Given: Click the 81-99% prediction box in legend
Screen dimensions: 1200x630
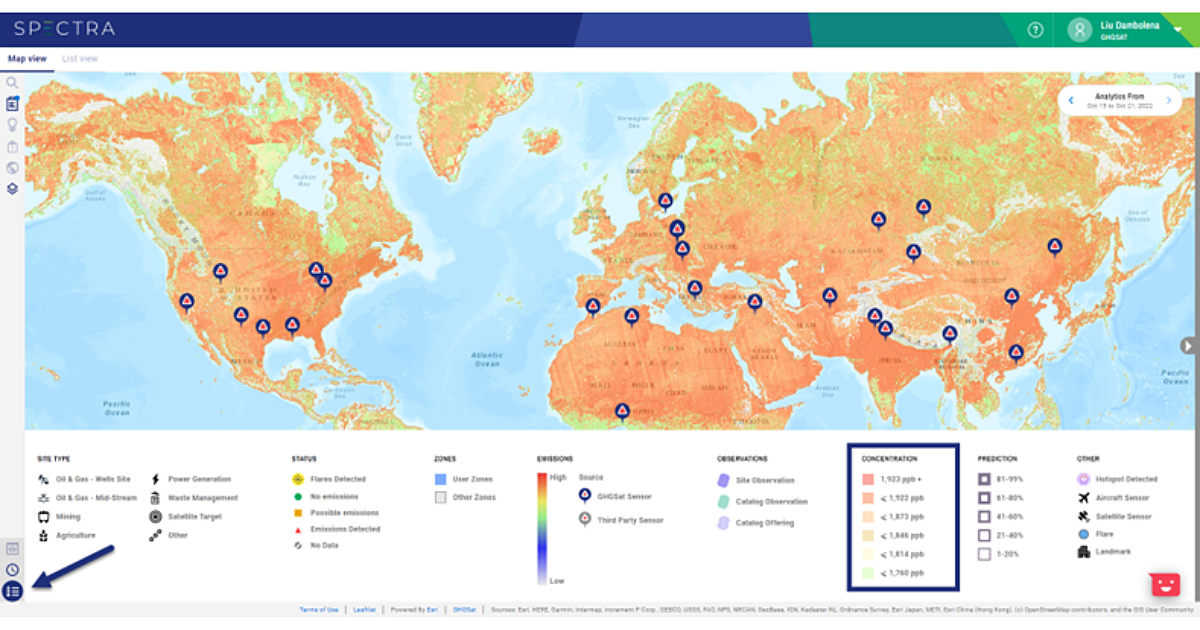Looking at the screenshot, I should [x=984, y=479].
